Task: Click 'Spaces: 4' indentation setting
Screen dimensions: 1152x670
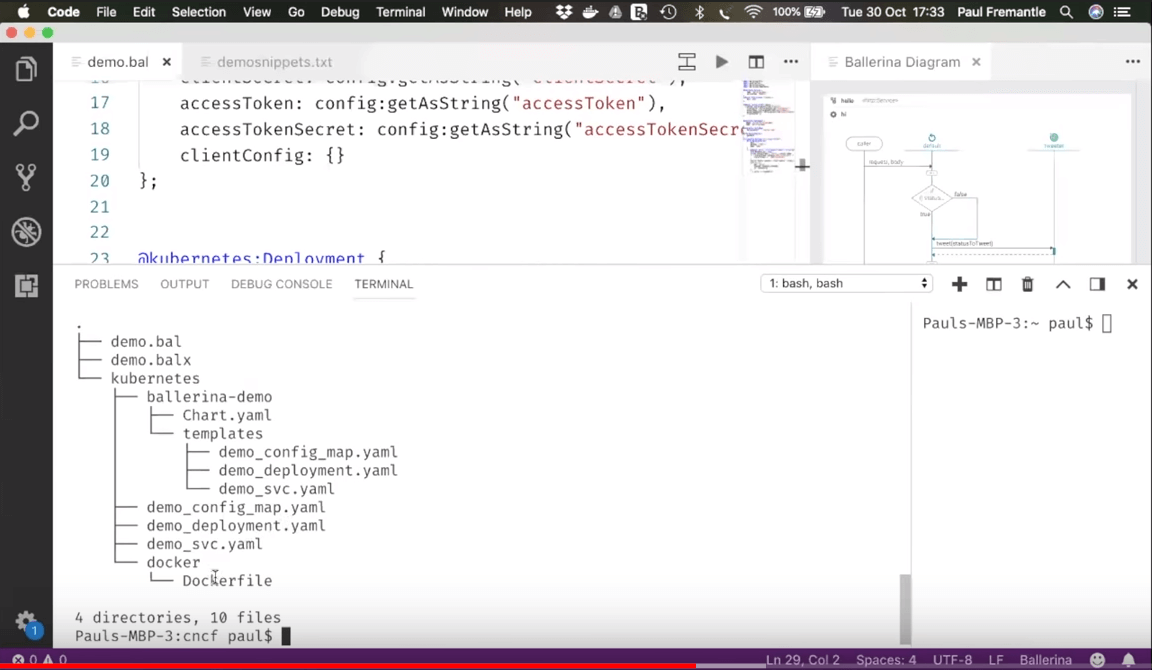Action: (886, 660)
